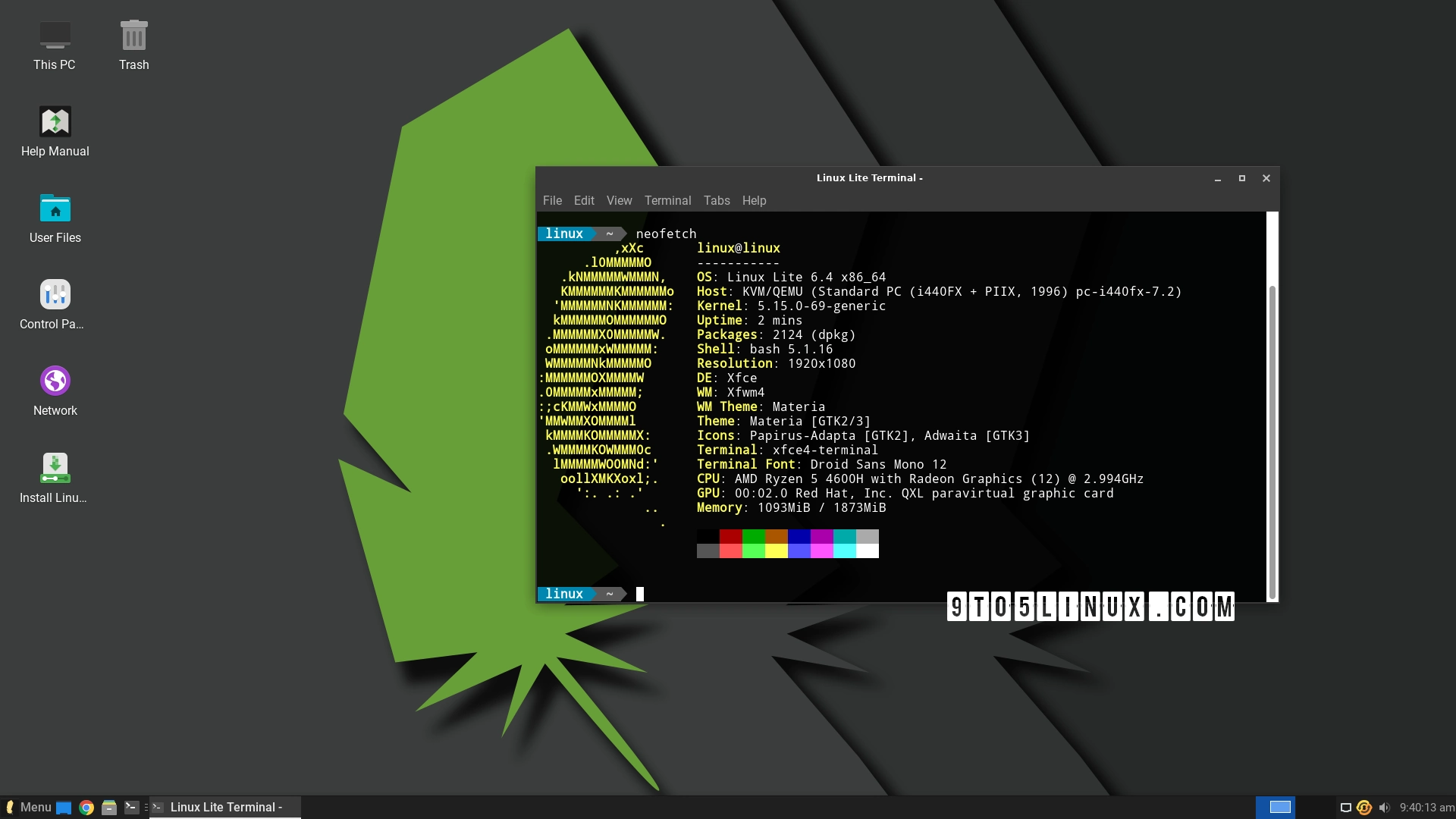Open the Edit menu in the terminal
Viewport: 1456px width, 819px height.
click(x=584, y=200)
